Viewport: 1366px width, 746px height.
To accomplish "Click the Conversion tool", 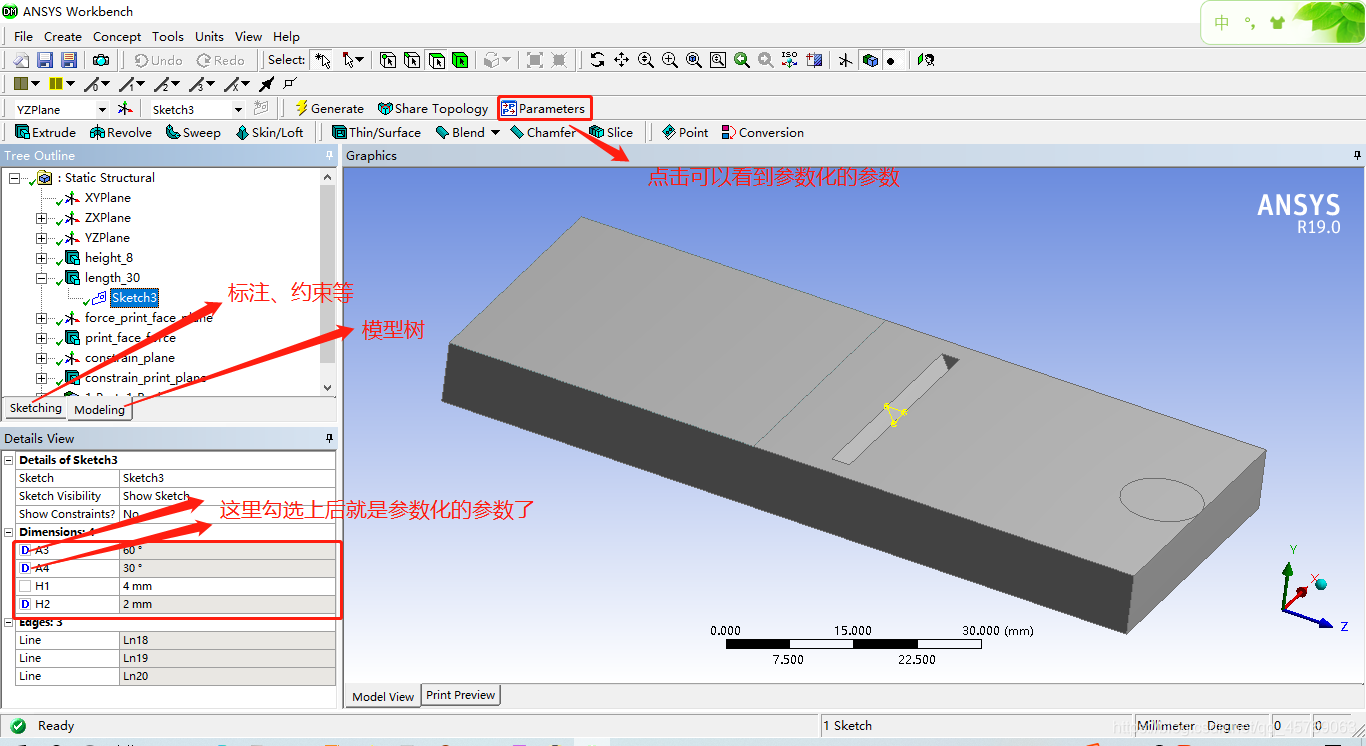I will [763, 132].
